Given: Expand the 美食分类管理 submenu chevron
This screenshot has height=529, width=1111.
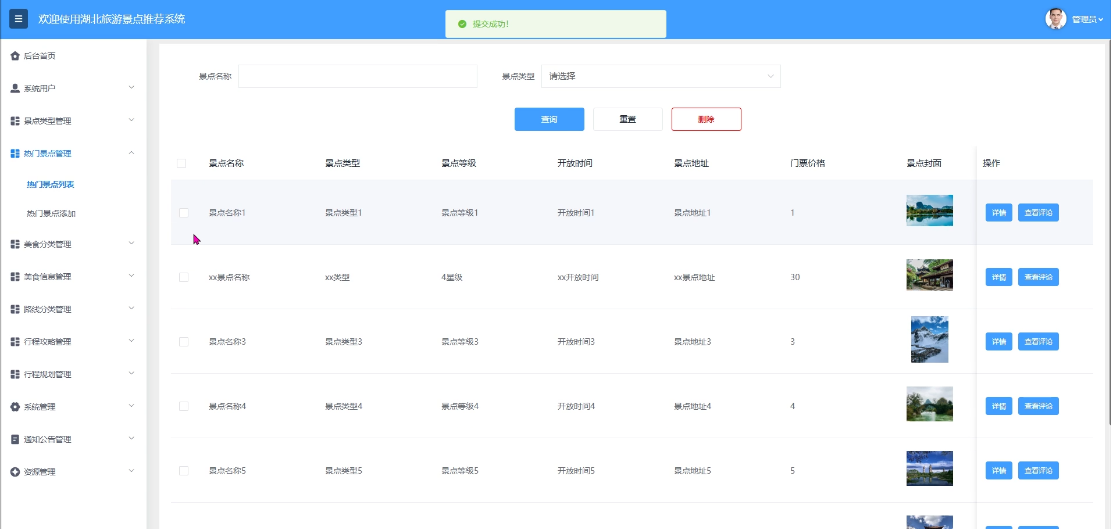Looking at the screenshot, I should [131, 244].
